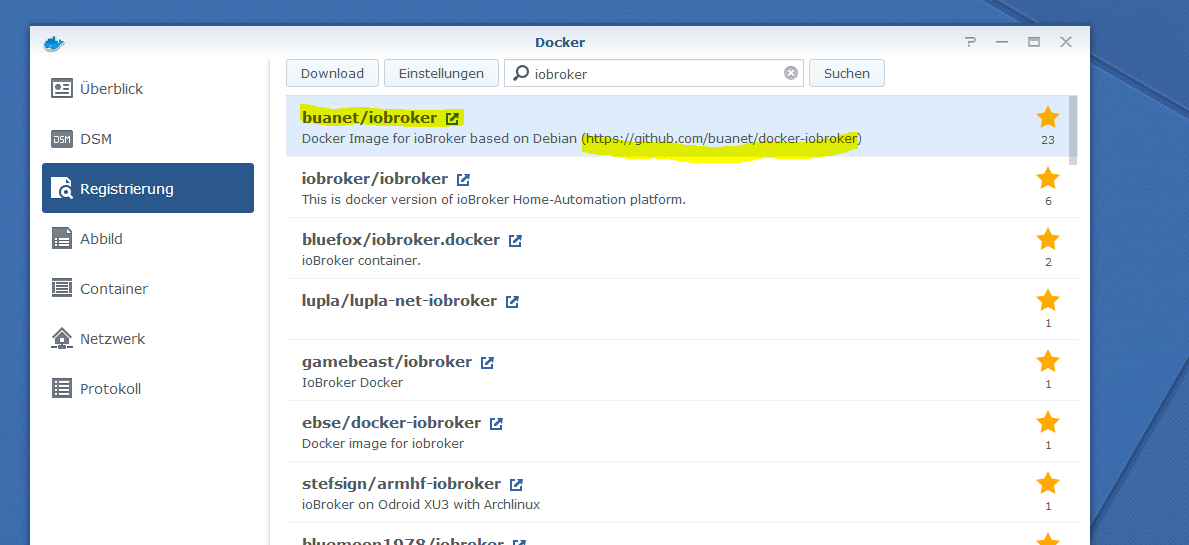Select the iobroker/iobroker result title

click(x=375, y=179)
